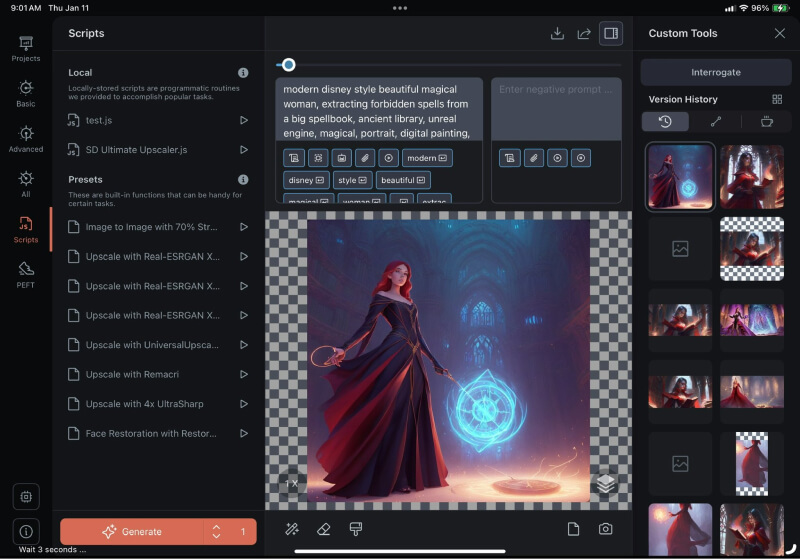
Task: Open the batch count stepper arrows
Action: [x=216, y=532]
